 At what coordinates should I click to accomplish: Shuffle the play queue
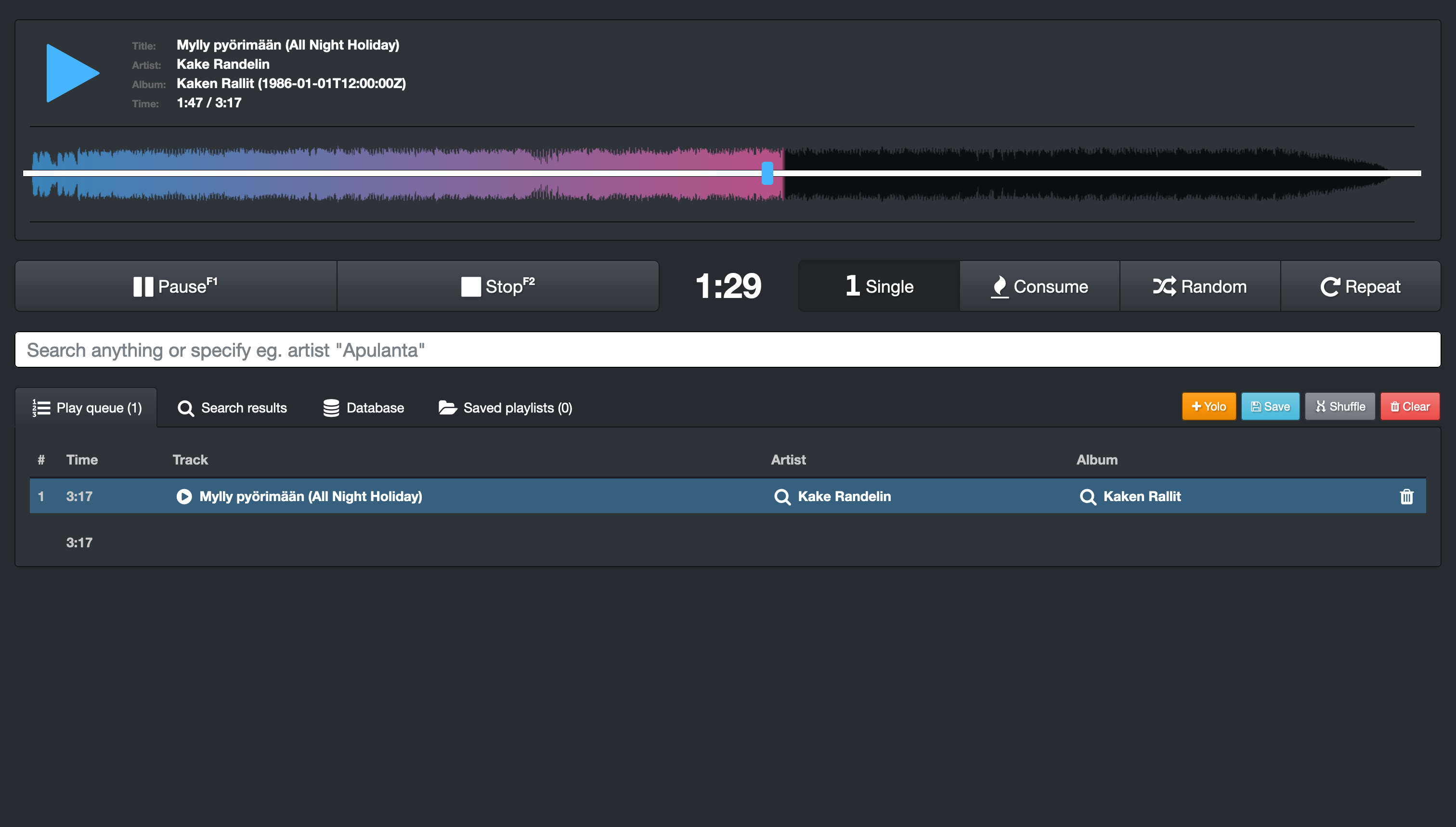(1339, 407)
